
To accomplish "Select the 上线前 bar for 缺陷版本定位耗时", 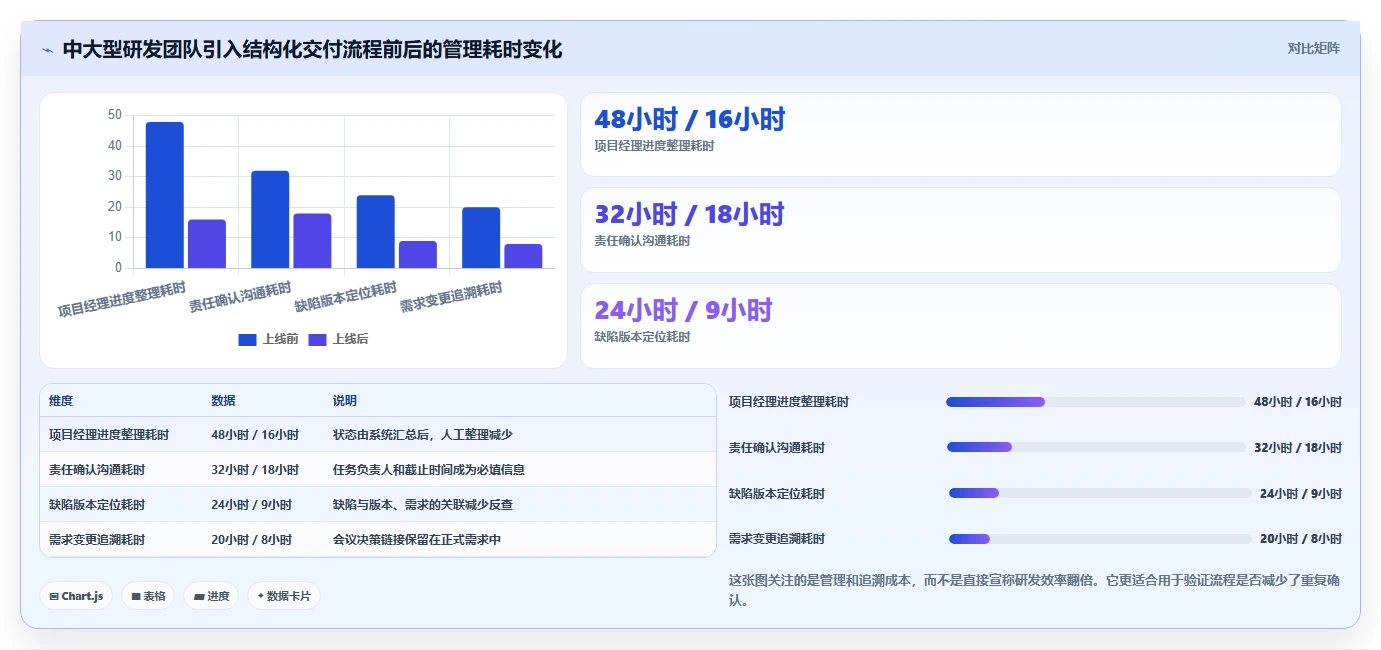I will click(x=376, y=232).
